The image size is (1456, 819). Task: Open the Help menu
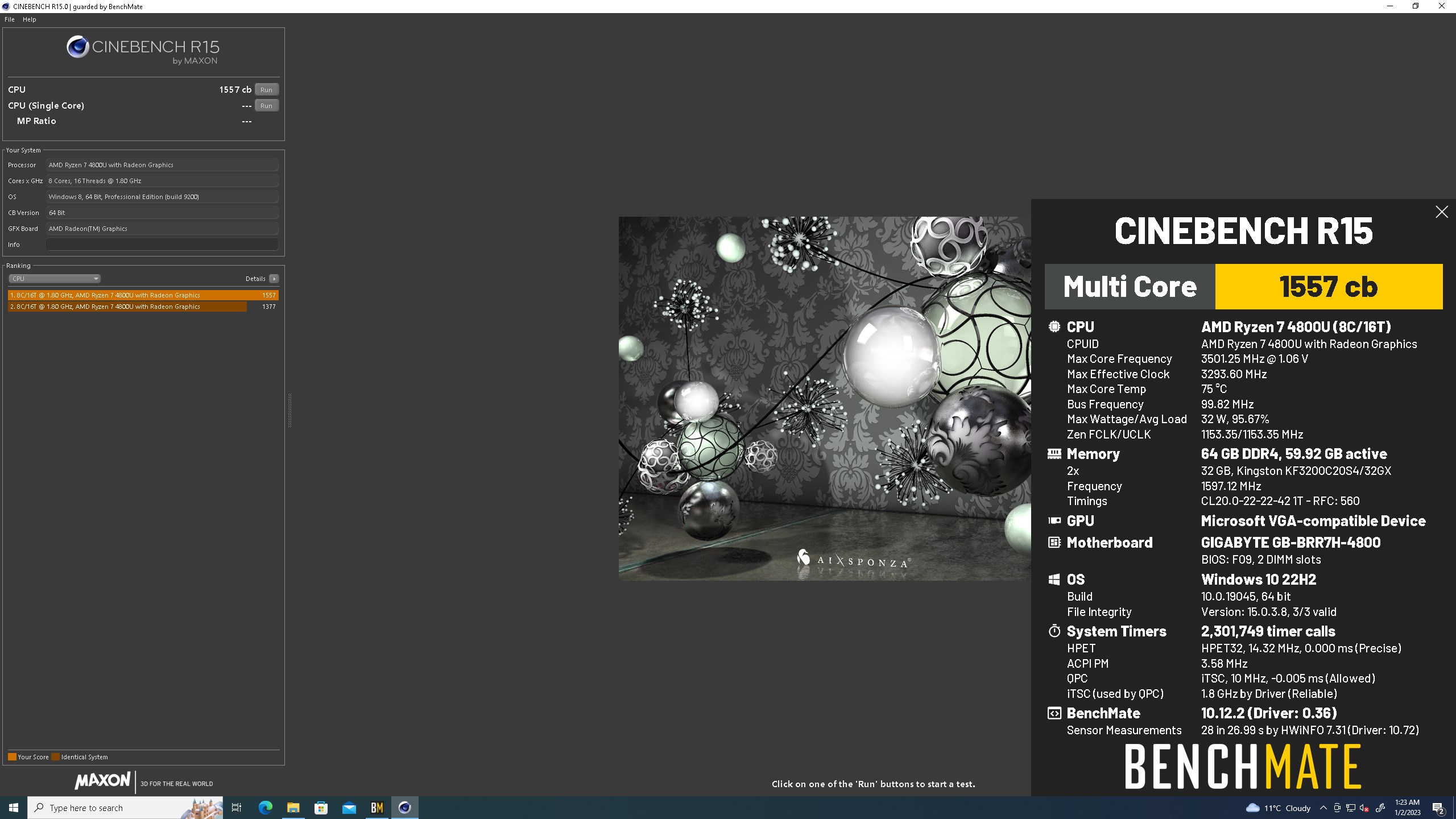[x=29, y=19]
